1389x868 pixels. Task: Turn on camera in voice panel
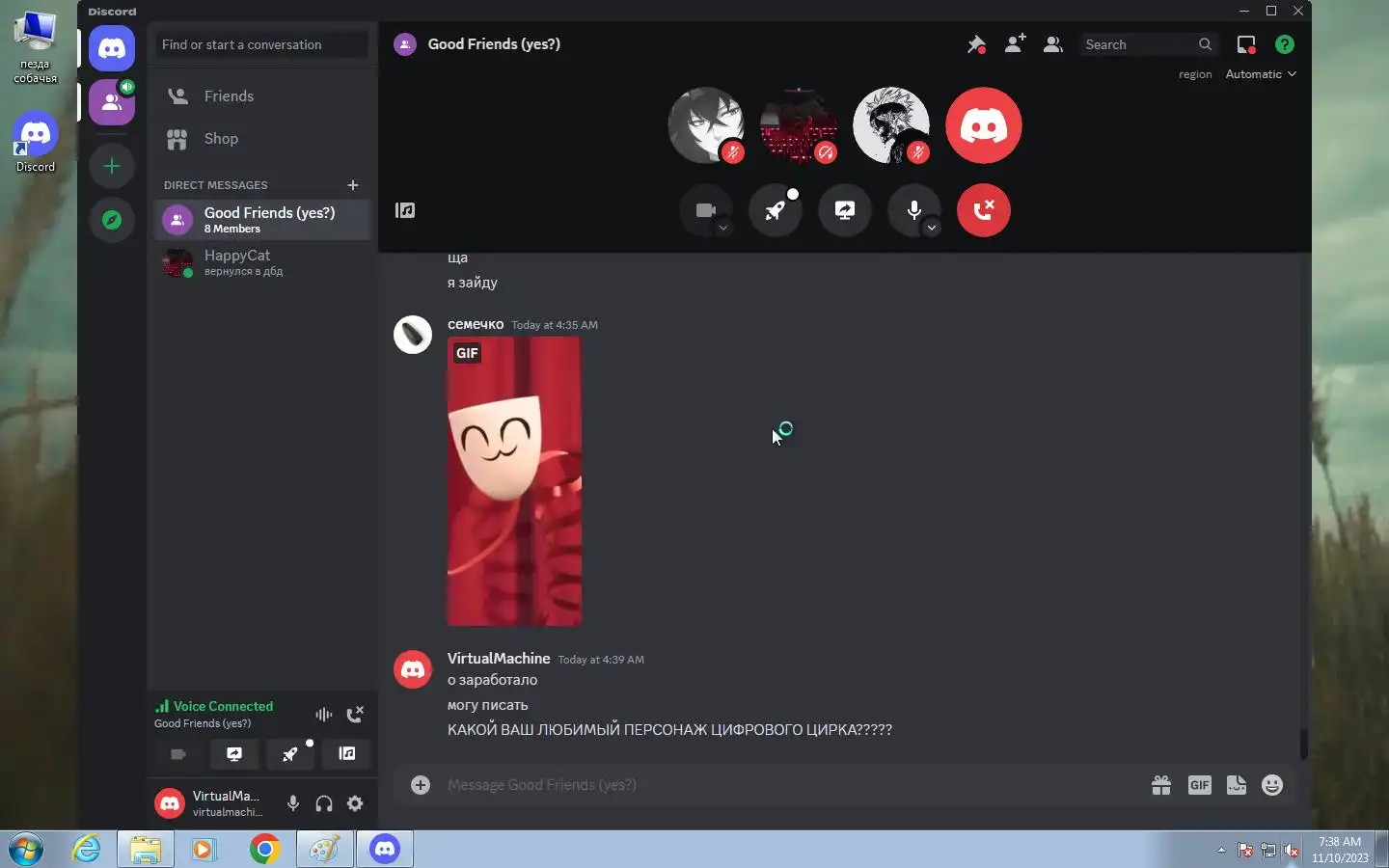pyautogui.click(x=178, y=754)
